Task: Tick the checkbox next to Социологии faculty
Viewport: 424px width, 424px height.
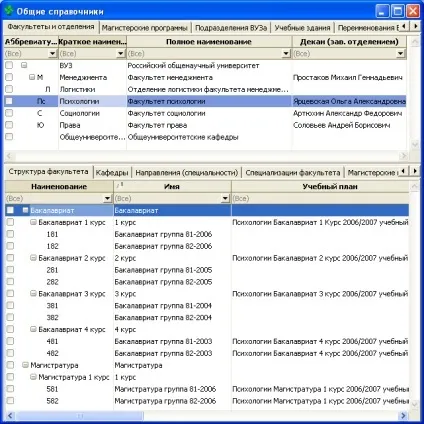Action: [x=9, y=113]
